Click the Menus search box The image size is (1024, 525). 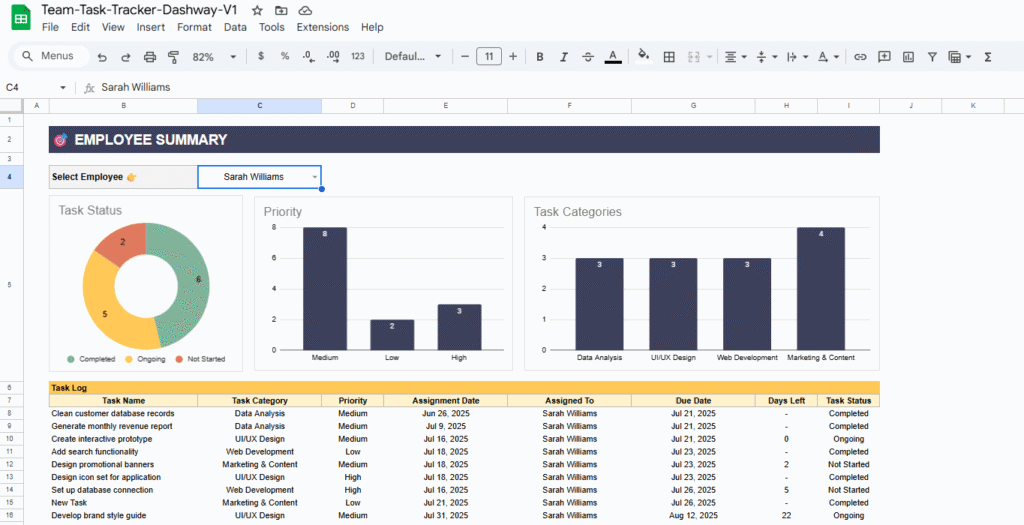tap(51, 56)
